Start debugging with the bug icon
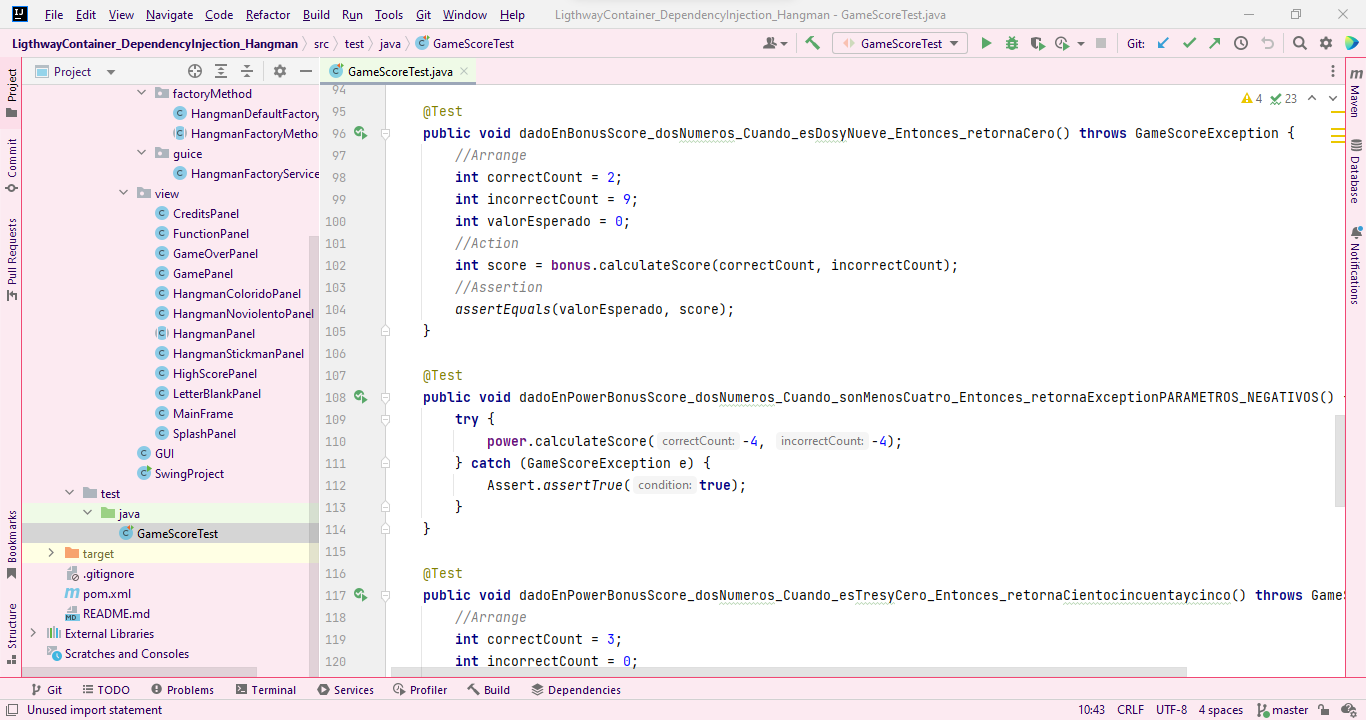The width and height of the screenshot is (1366, 720). tap(1012, 42)
